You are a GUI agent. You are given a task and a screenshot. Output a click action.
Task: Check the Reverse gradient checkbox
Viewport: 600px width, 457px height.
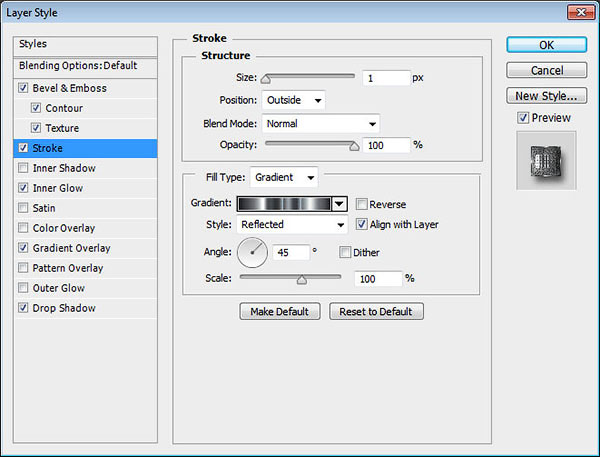[x=361, y=204]
